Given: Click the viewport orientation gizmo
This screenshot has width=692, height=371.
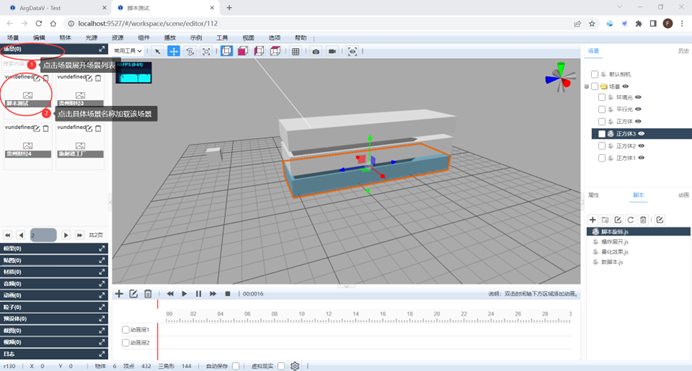Looking at the screenshot, I should 560,78.
